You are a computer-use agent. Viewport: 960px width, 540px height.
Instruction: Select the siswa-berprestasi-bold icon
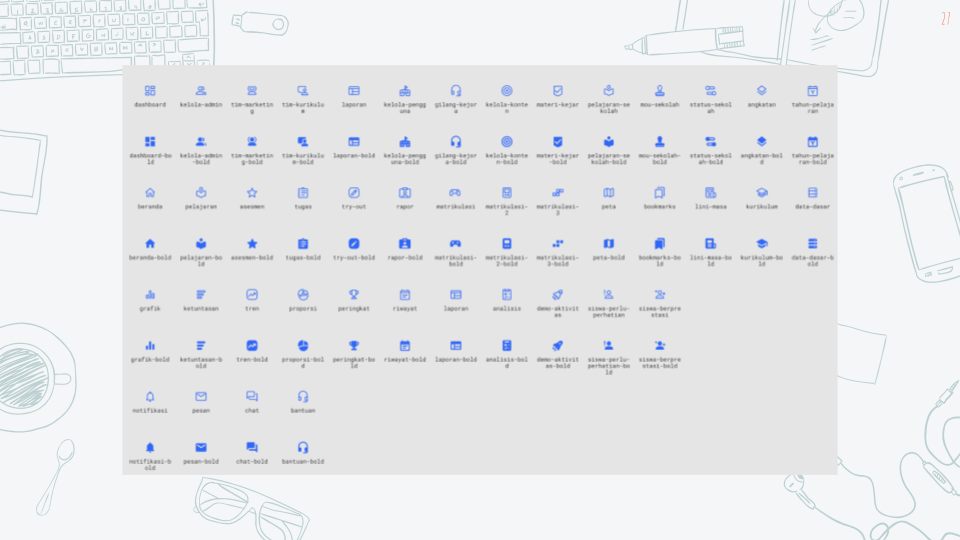[659, 346]
